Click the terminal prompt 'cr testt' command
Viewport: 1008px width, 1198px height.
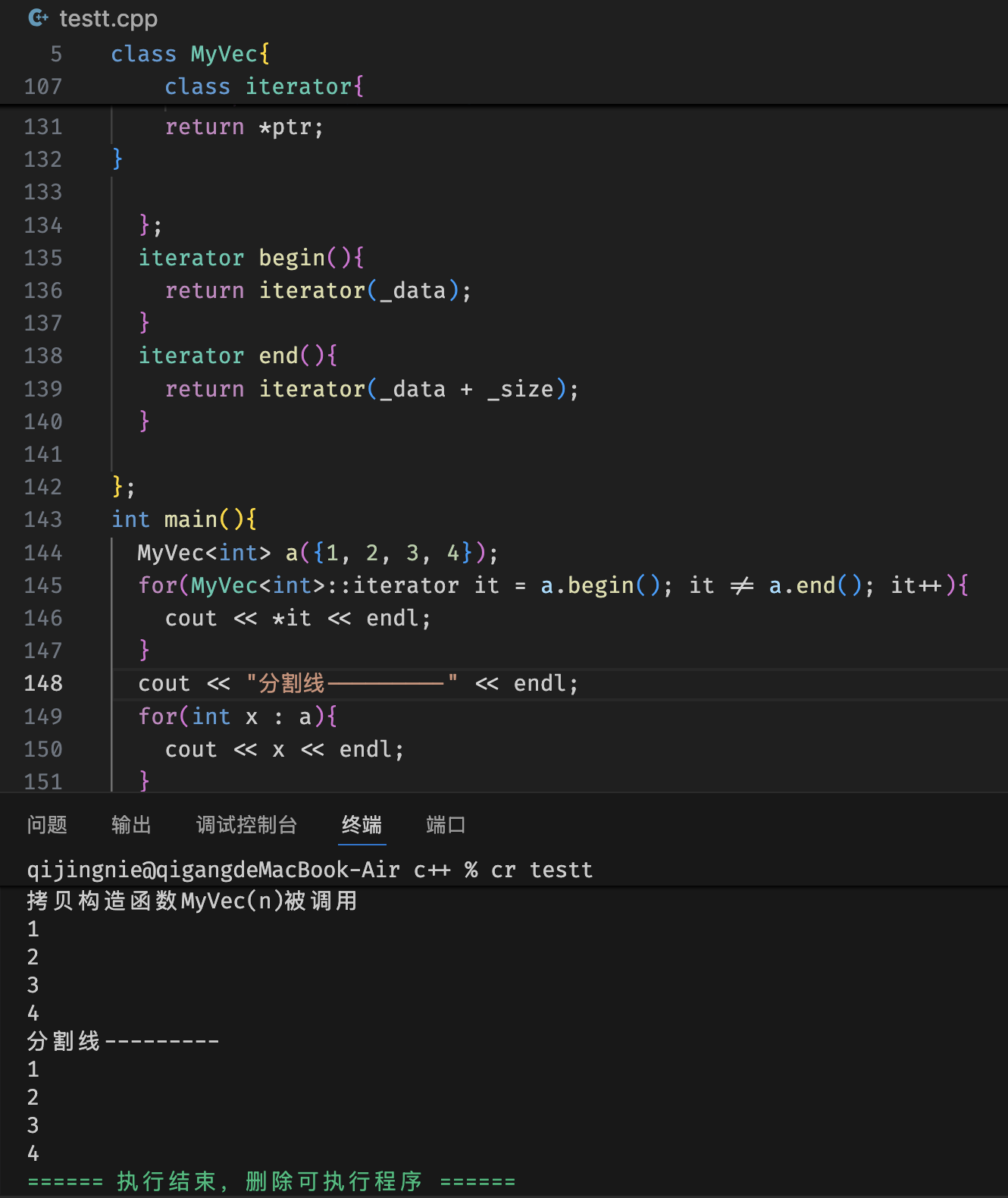(541, 870)
